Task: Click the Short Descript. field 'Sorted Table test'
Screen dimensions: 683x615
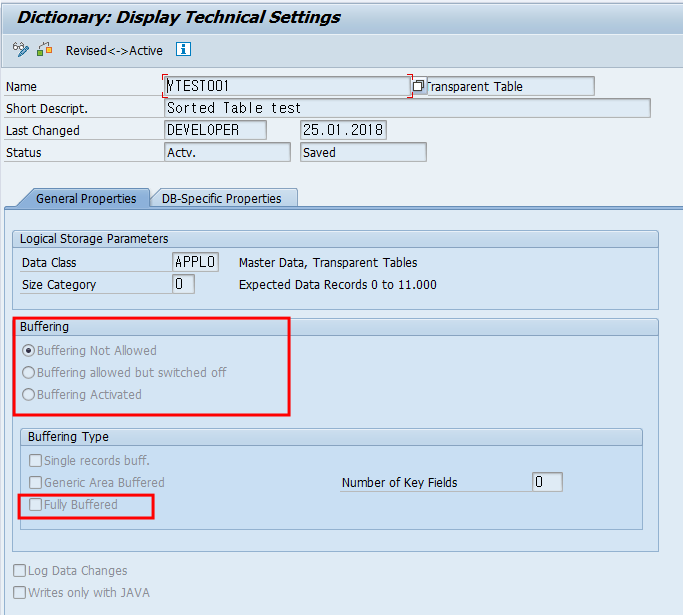Action: click(x=407, y=108)
